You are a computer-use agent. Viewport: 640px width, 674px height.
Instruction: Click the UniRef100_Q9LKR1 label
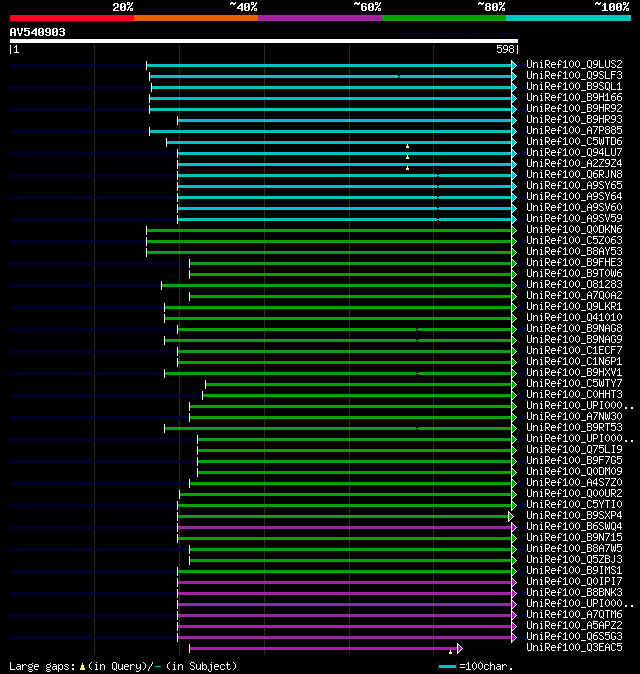point(574,306)
